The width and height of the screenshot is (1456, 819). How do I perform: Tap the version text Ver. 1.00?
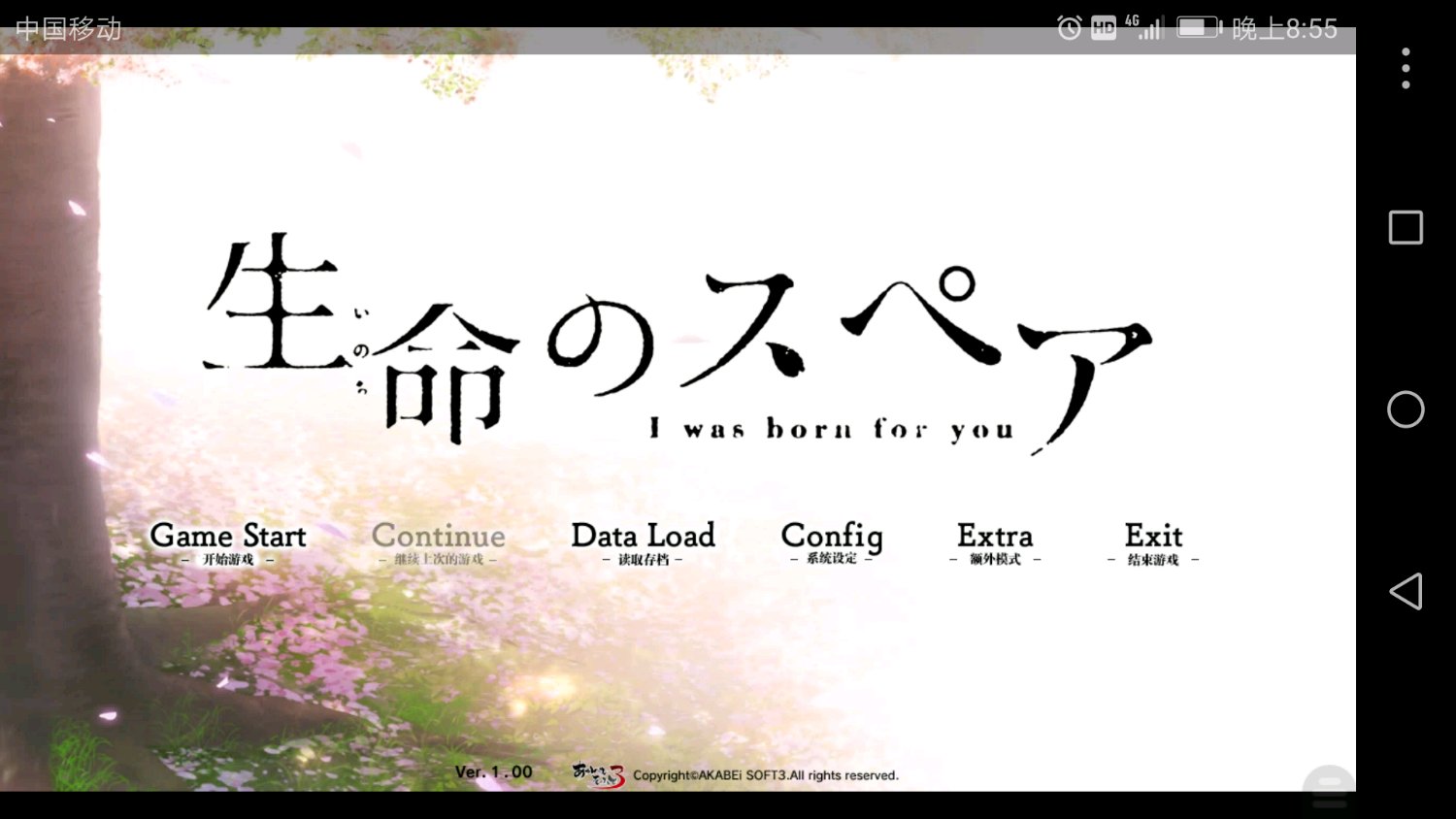pyautogui.click(x=494, y=772)
